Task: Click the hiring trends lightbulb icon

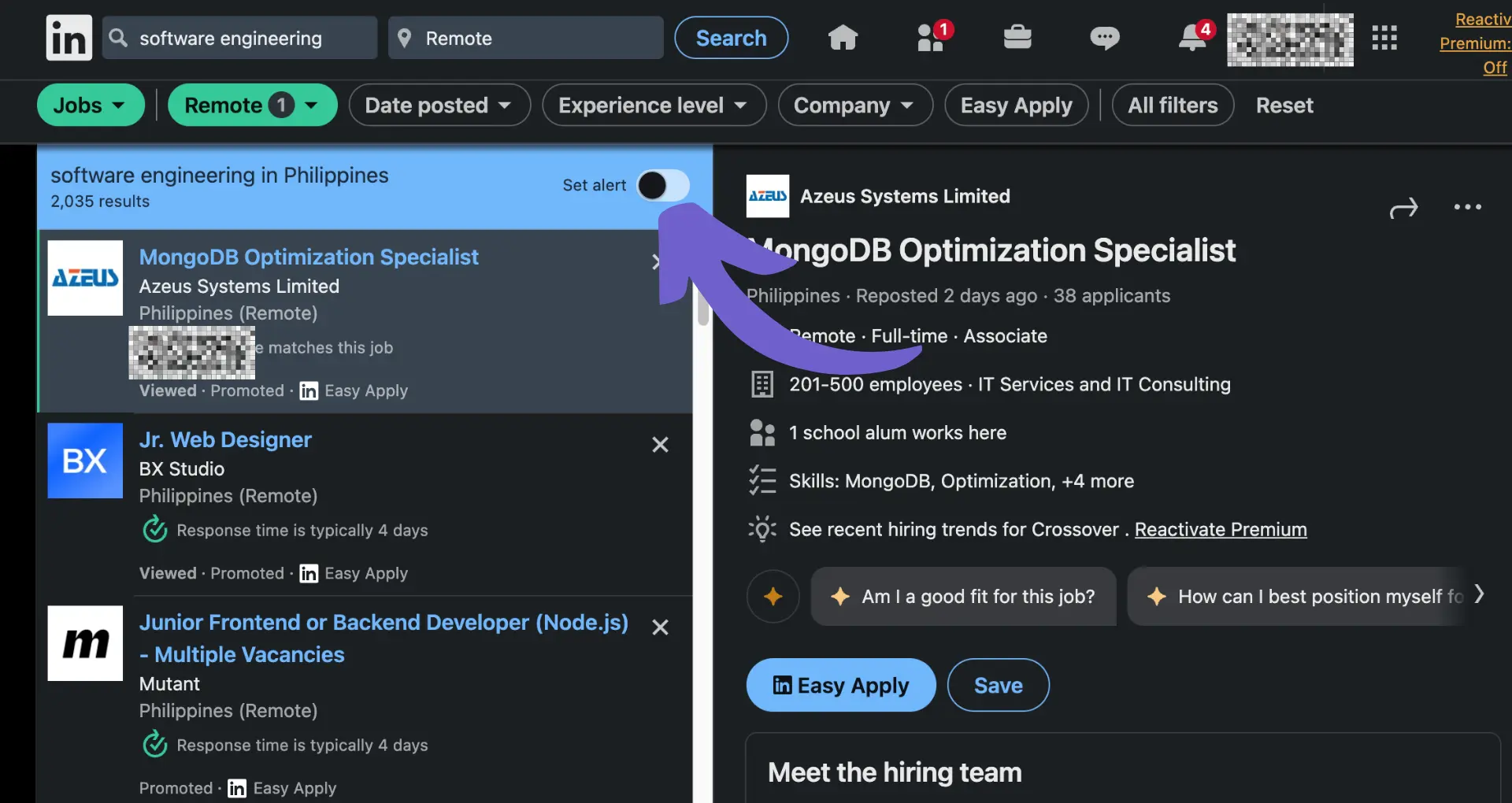Action: [x=762, y=529]
